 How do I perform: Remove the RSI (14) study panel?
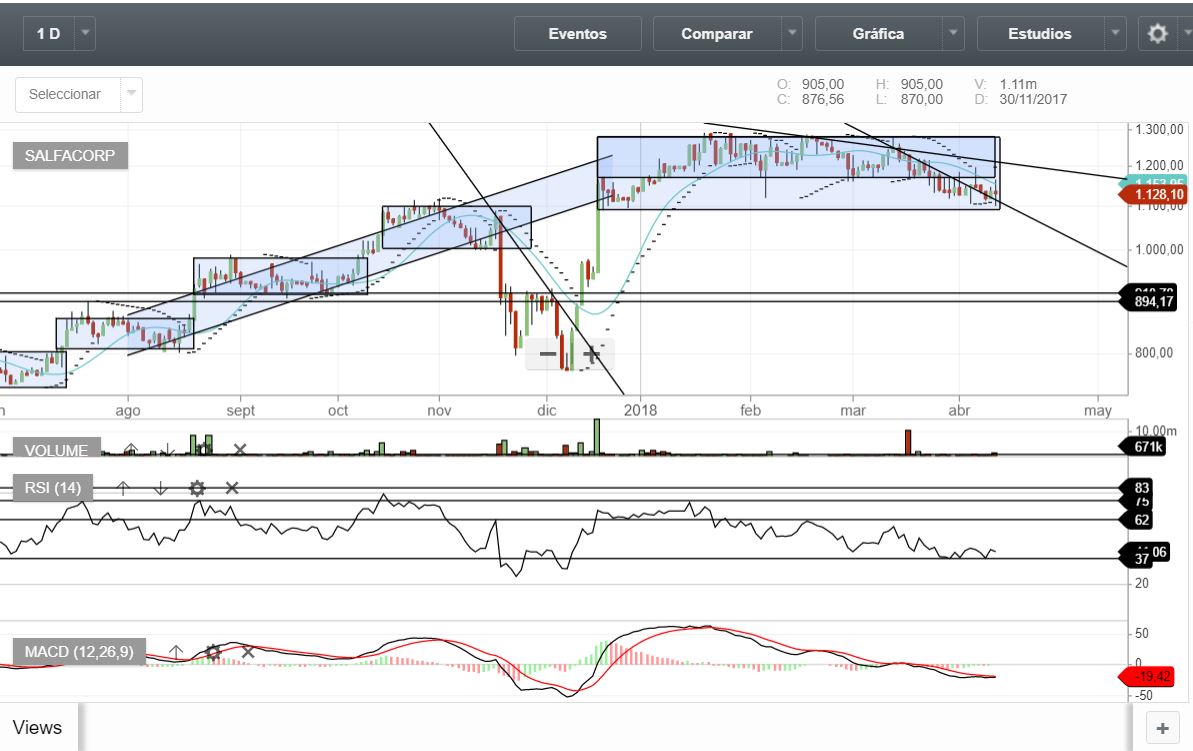tap(232, 488)
